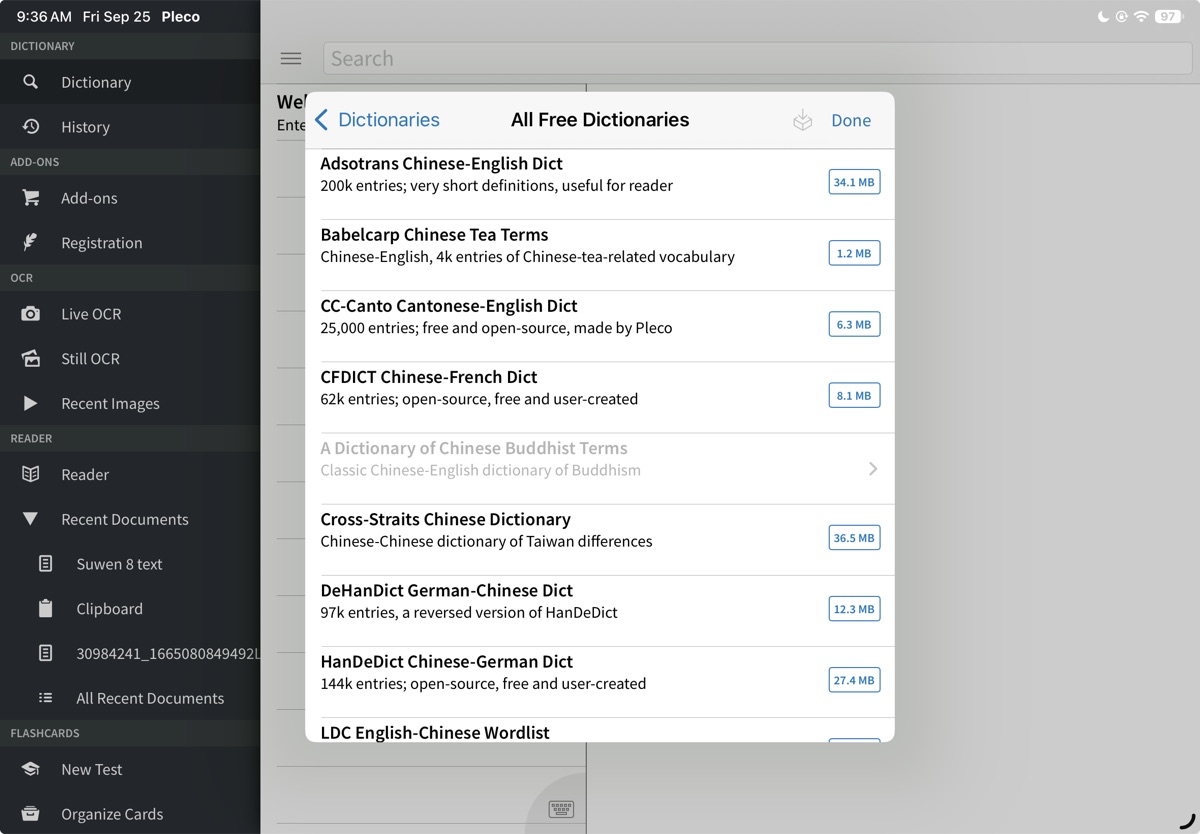Open Buddhist Terms dictionary chevron

coord(873,468)
